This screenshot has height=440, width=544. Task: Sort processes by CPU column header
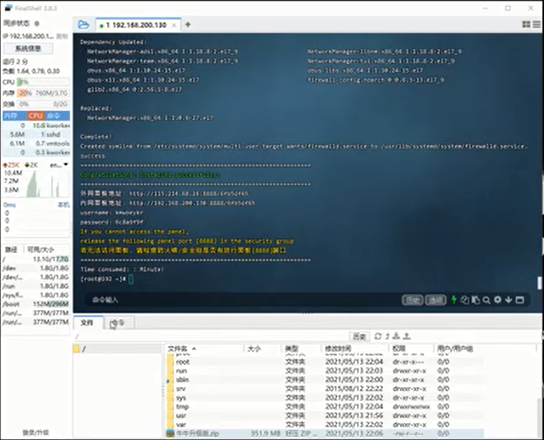36,116
